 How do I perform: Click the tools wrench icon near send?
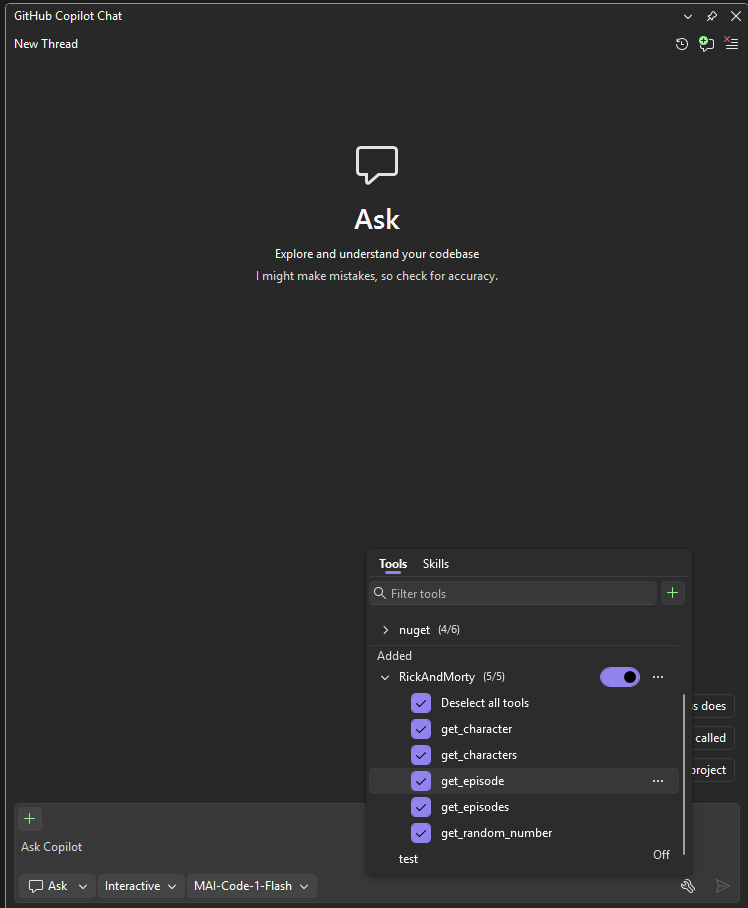pos(688,886)
